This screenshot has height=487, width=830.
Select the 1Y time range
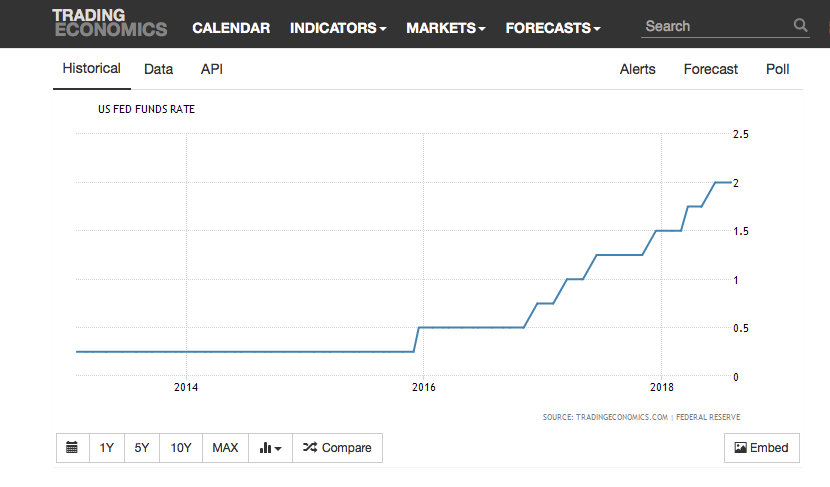pyautogui.click(x=107, y=448)
